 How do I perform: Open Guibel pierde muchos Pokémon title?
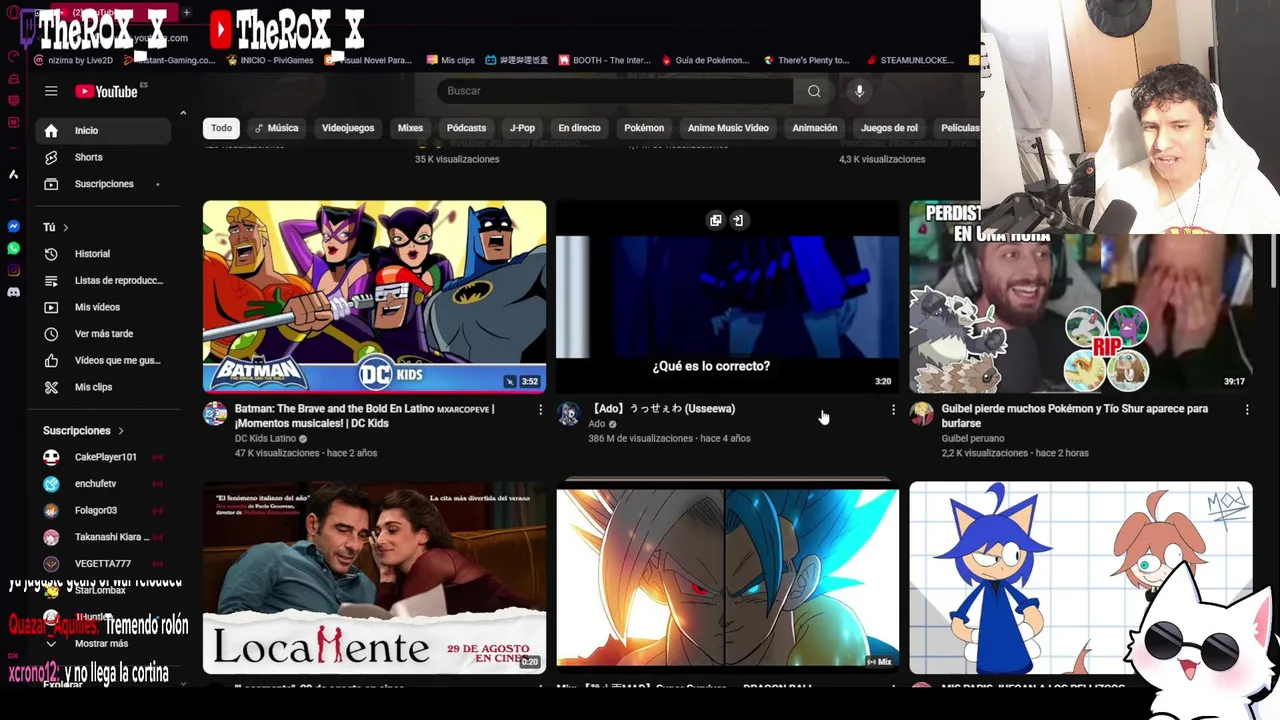coord(1074,416)
